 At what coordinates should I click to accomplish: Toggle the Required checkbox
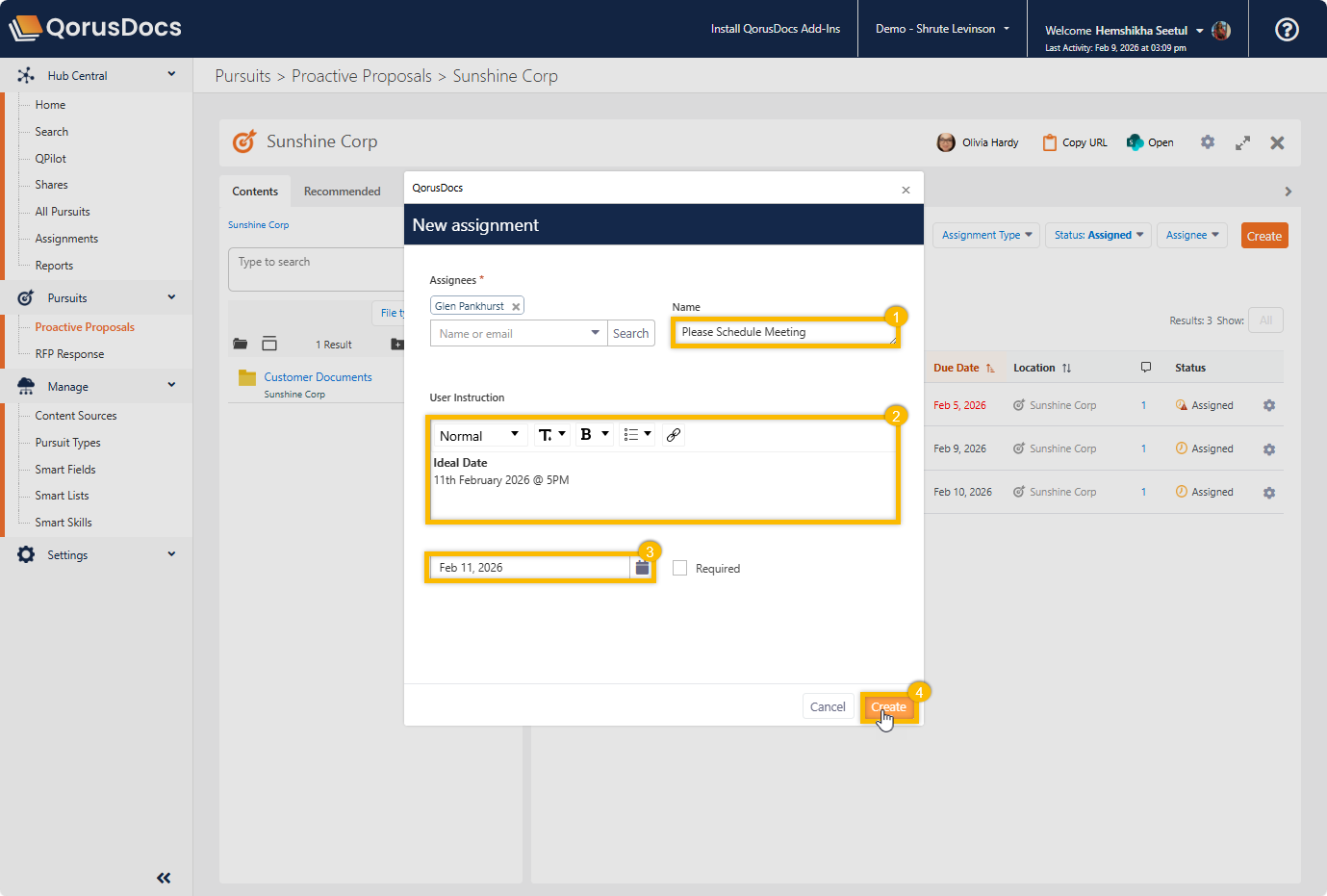(x=680, y=568)
